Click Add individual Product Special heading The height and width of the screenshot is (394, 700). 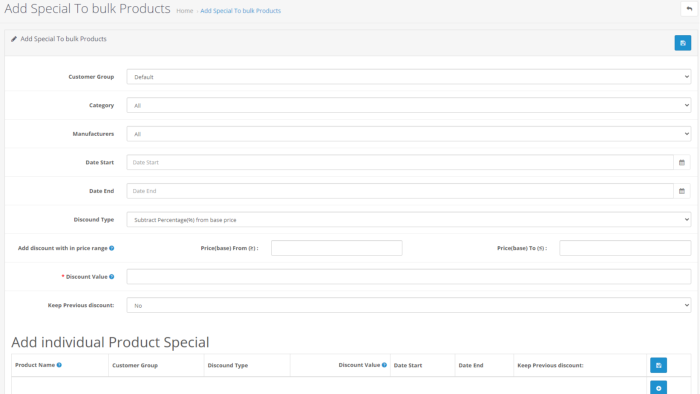110,342
